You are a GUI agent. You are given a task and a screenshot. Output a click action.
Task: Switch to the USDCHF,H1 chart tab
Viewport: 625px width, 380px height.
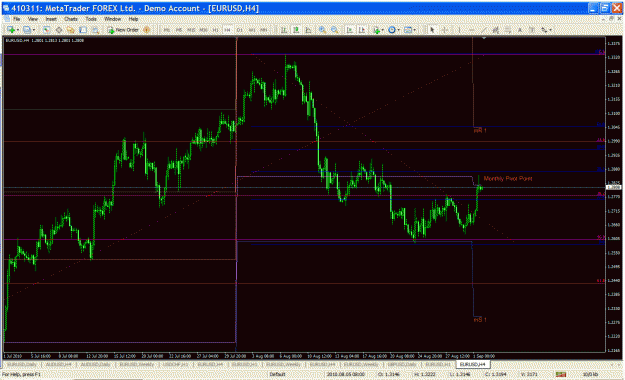pyautogui.click(x=176, y=364)
